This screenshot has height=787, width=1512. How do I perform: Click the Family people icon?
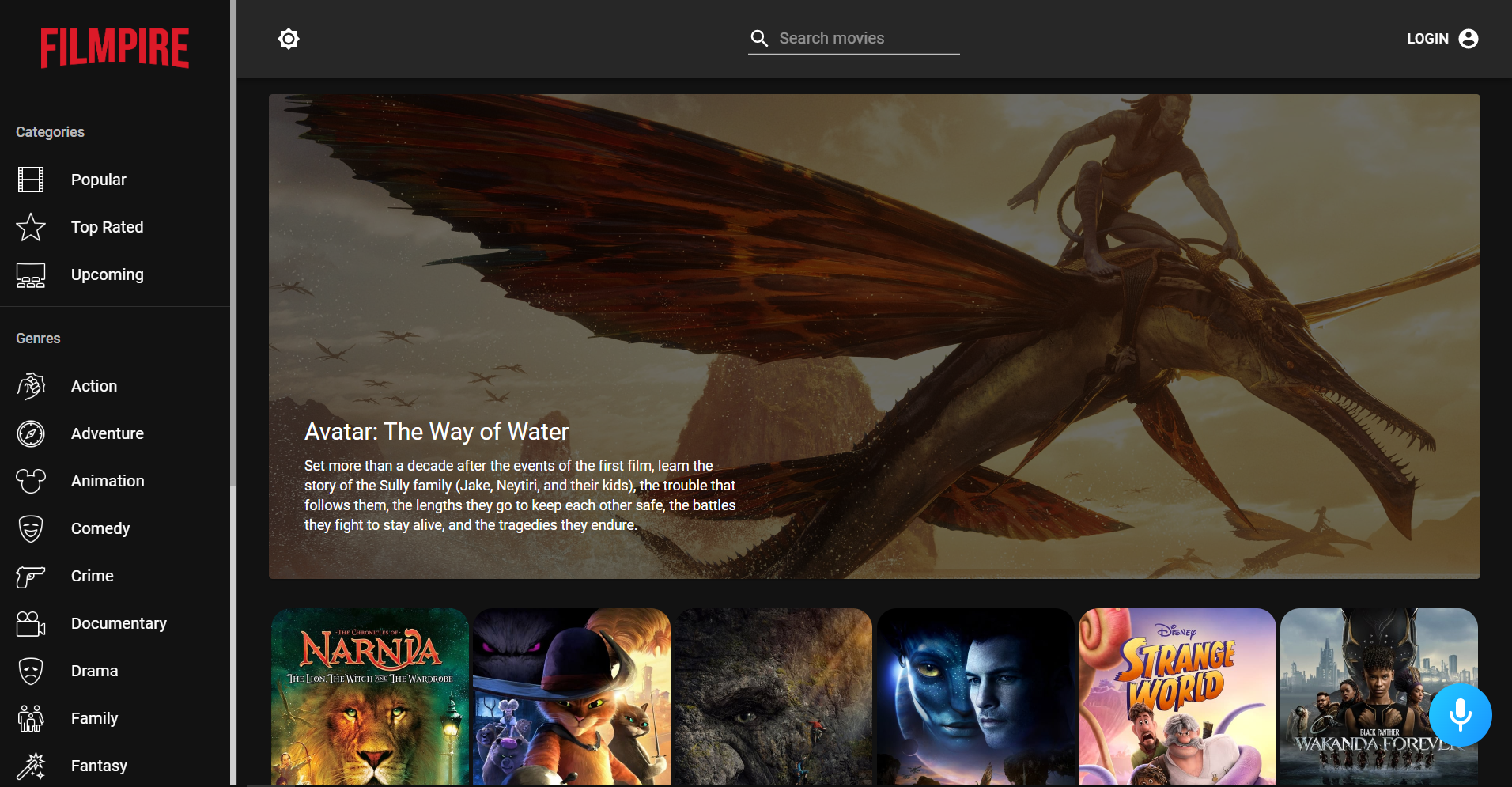(x=31, y=718)
